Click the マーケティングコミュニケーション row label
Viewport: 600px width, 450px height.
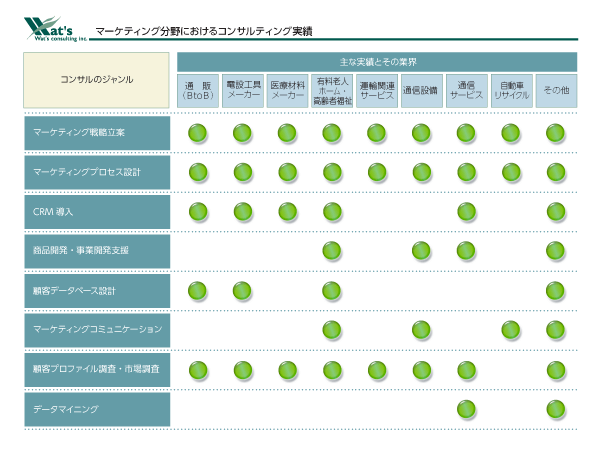pyautogui.click(x=97, y=330)
